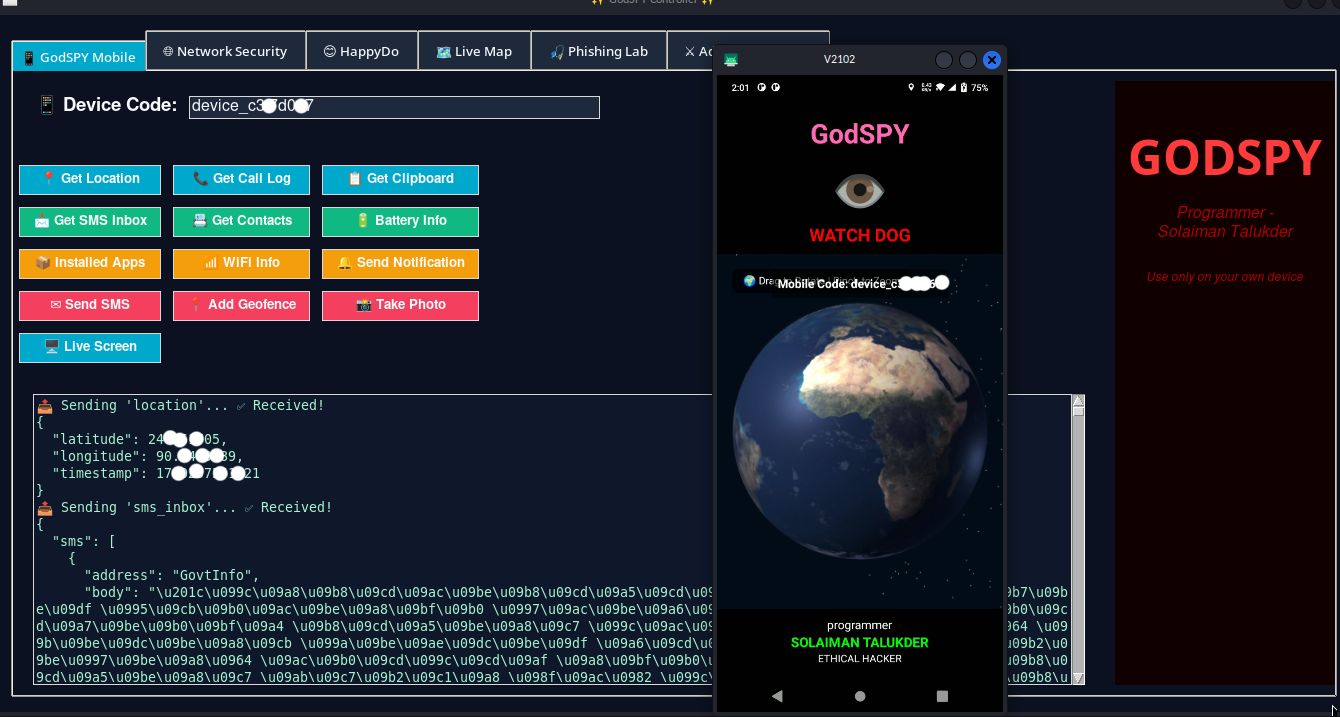Click the "latitude" line in output
Viewport: 1340px width, 717px height.
click(140, 440)
